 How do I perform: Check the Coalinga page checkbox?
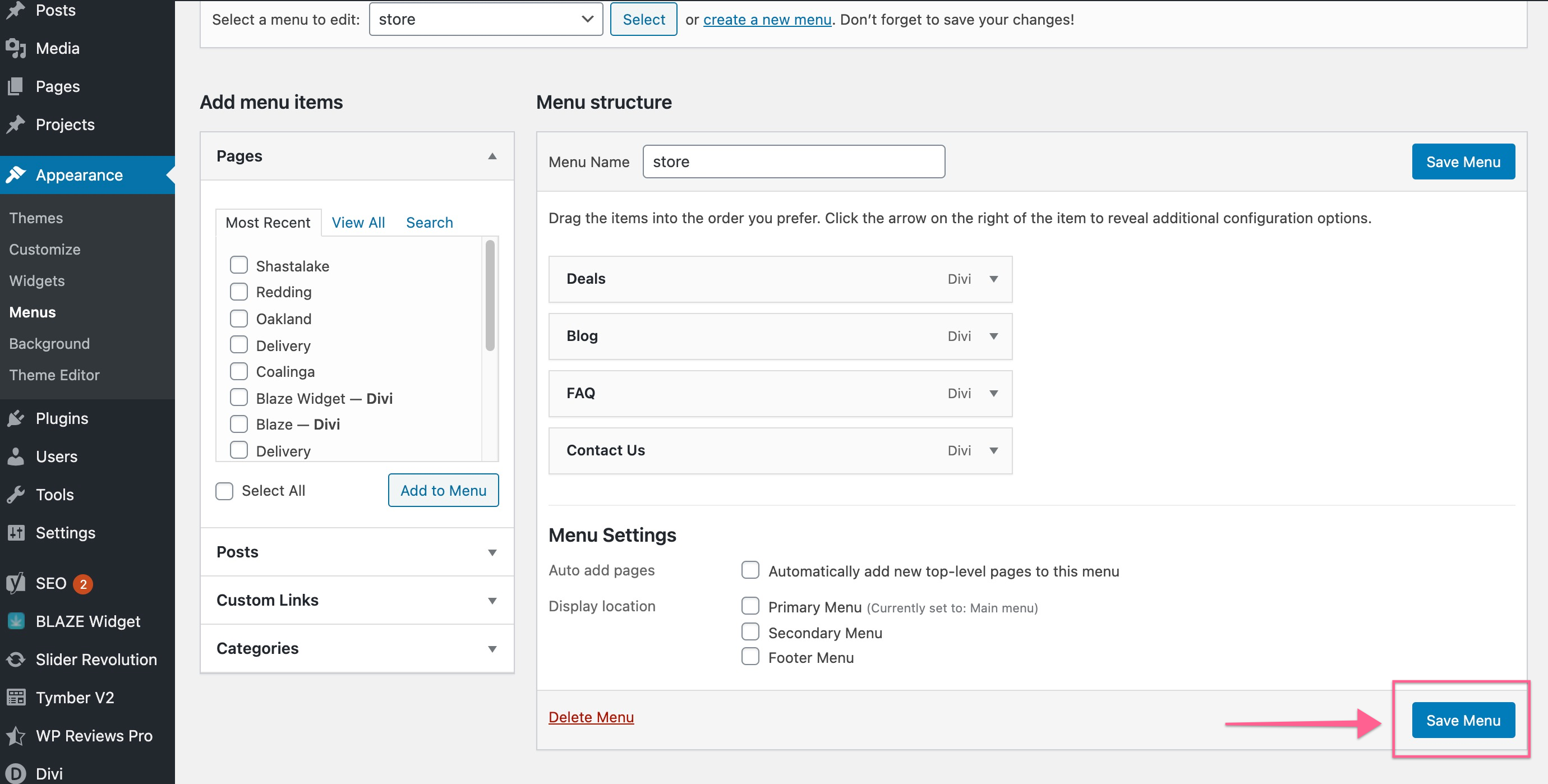tap(238, 371)
